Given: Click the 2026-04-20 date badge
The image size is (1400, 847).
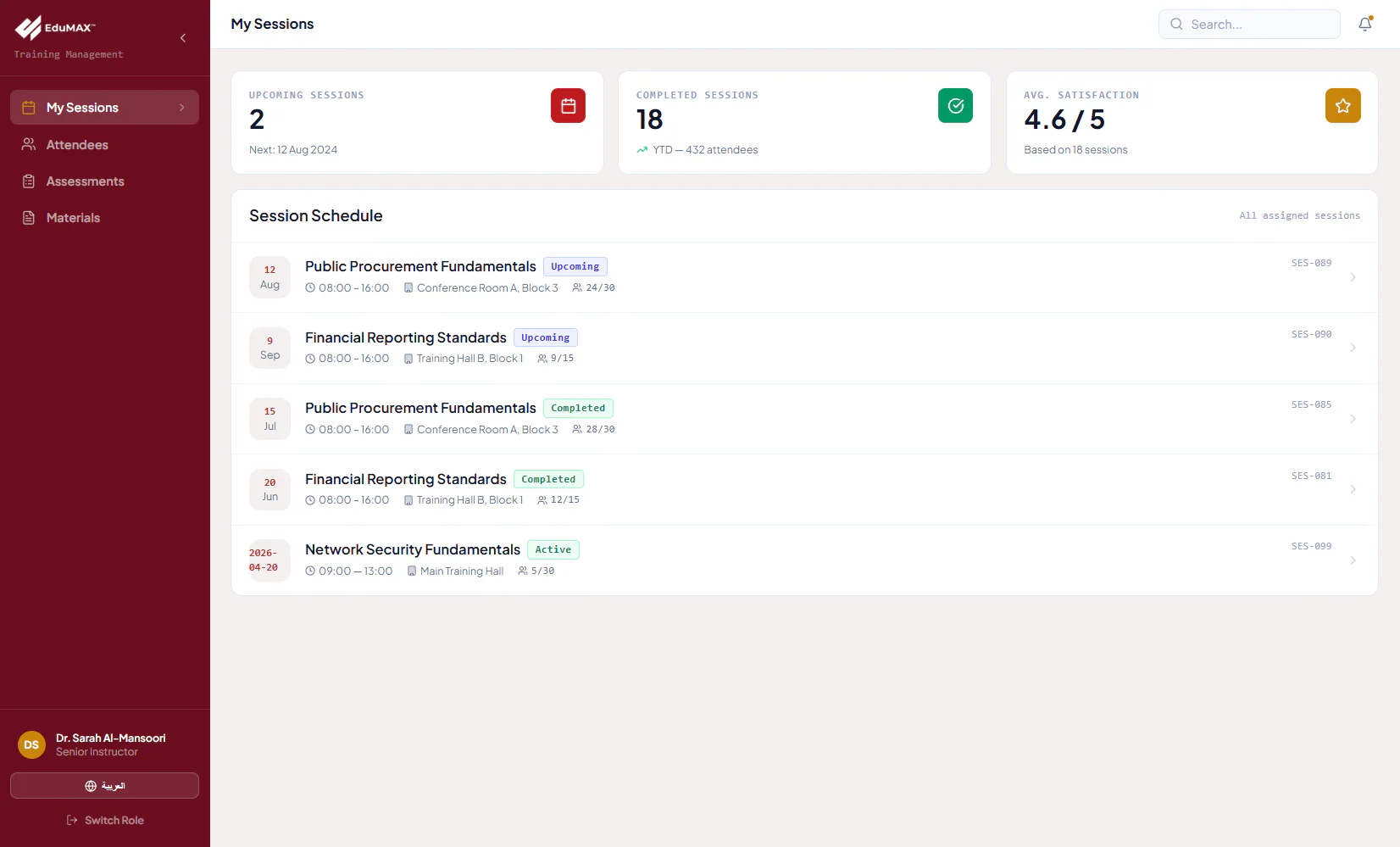Looking at the screenshot, I should (269, 560).
